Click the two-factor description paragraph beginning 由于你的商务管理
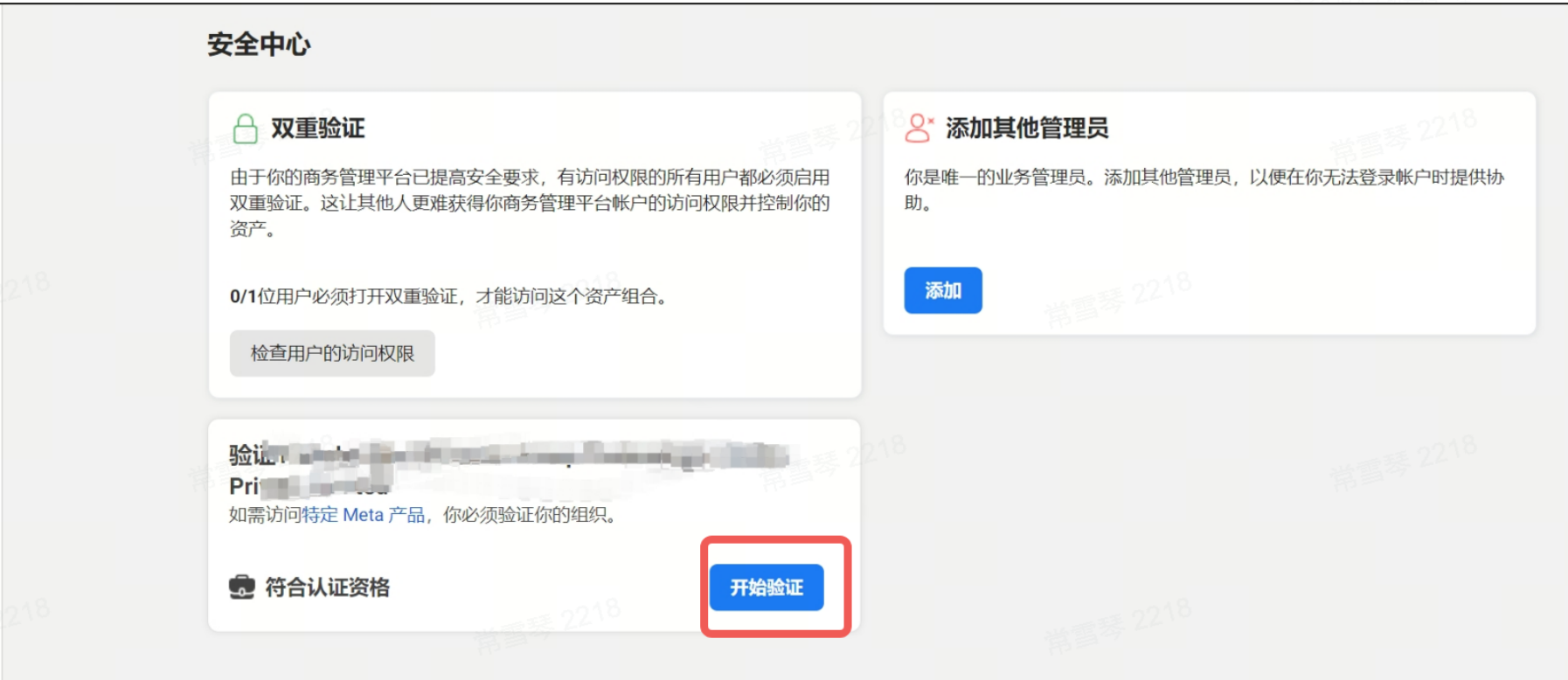Screen dimensions: 1568x680 (x=530, y=203)
